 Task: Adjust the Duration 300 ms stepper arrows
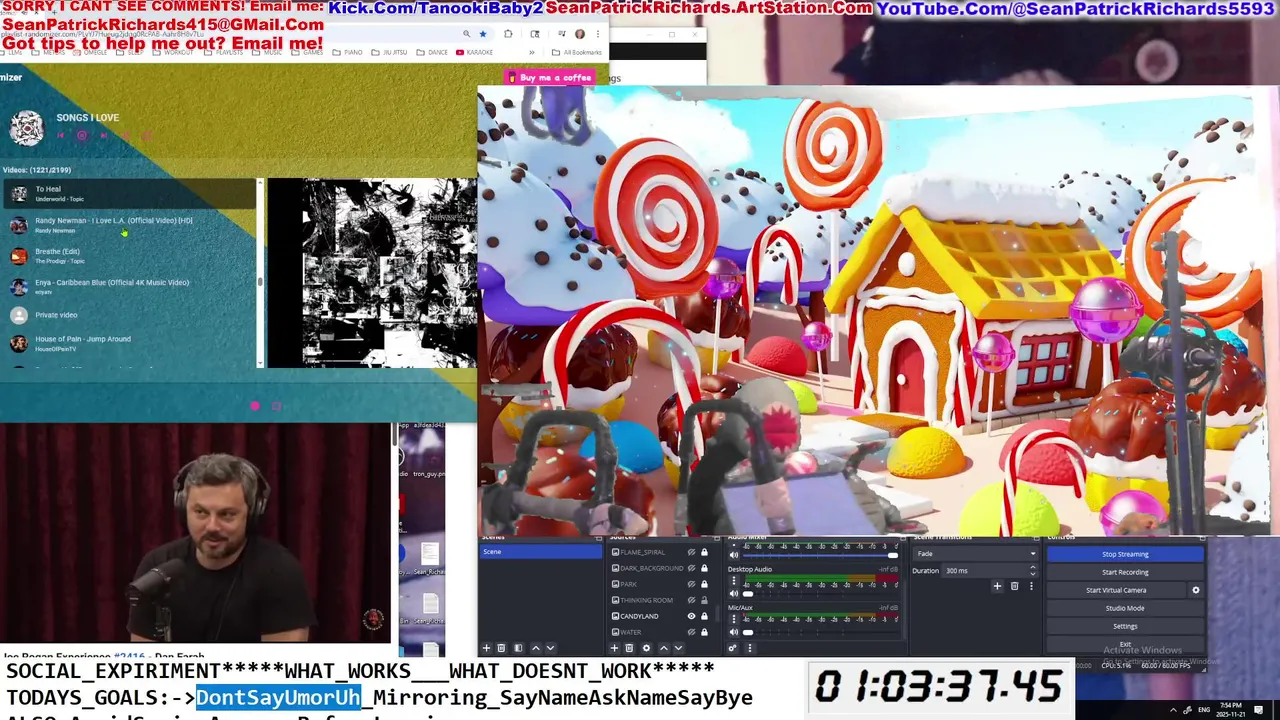(x=1033, y=571)
